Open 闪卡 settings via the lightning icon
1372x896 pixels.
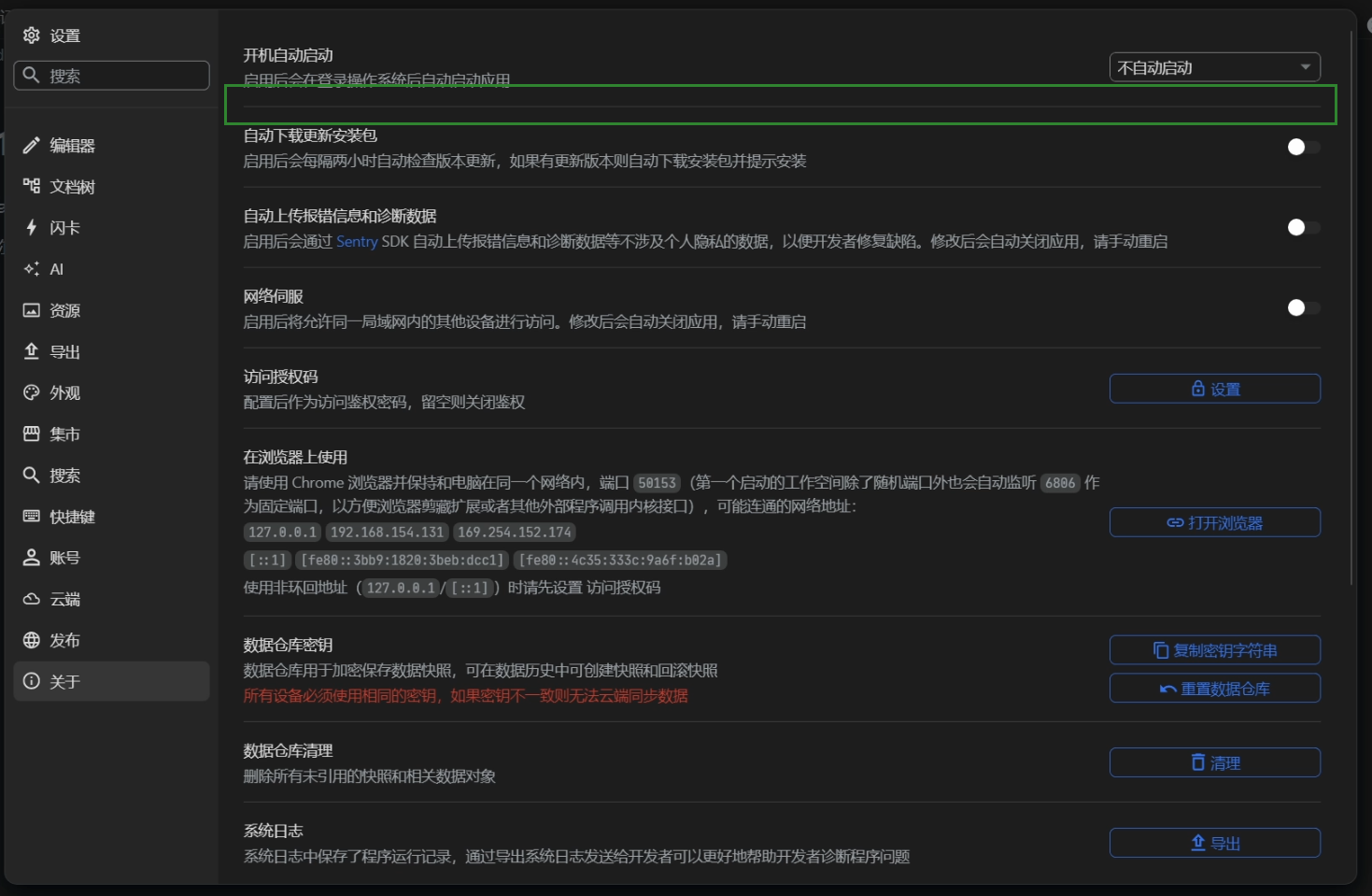click(32, 227)
